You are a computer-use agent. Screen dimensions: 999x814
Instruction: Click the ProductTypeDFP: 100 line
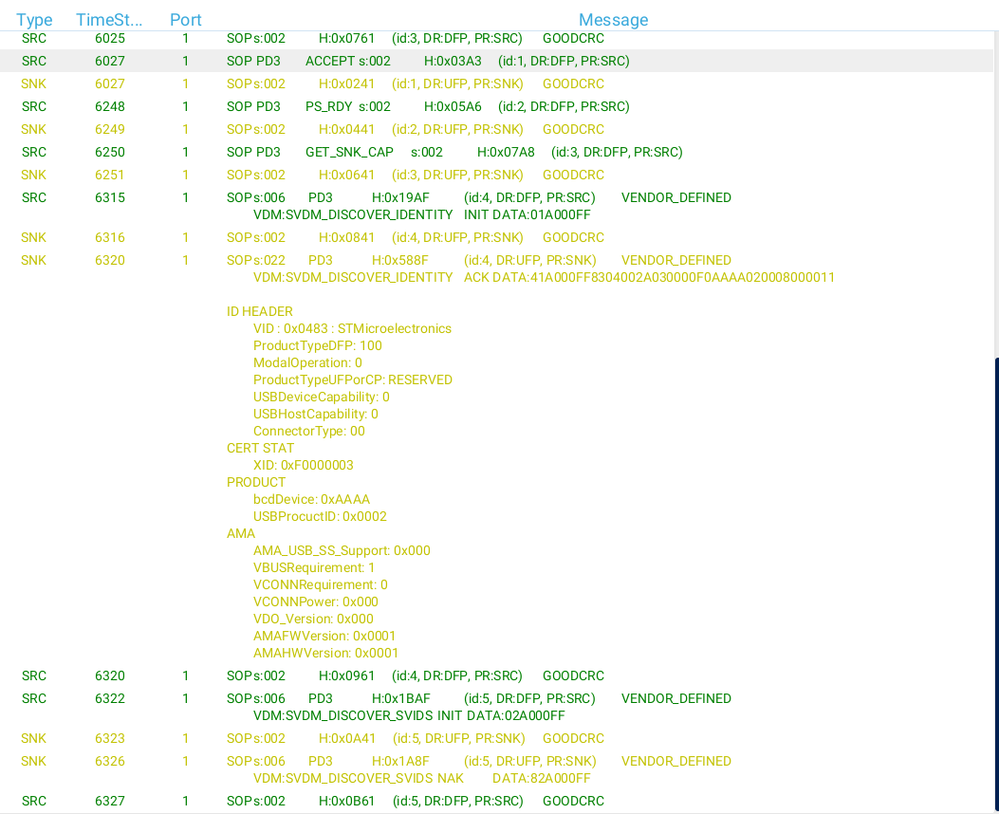(x=317, y=346)
